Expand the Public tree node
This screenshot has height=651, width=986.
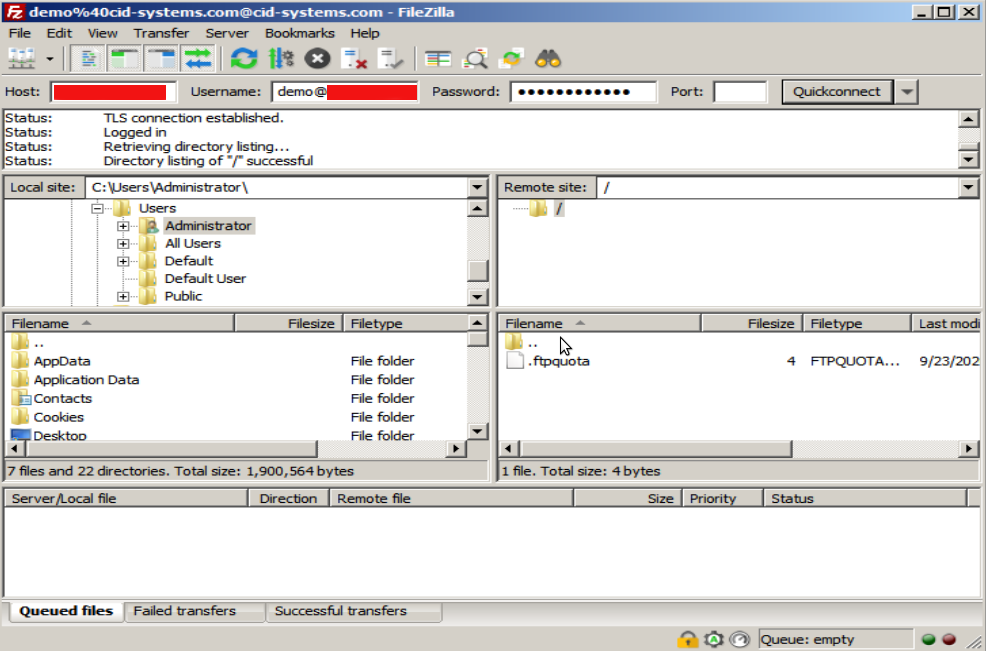[x=123, y=296]
